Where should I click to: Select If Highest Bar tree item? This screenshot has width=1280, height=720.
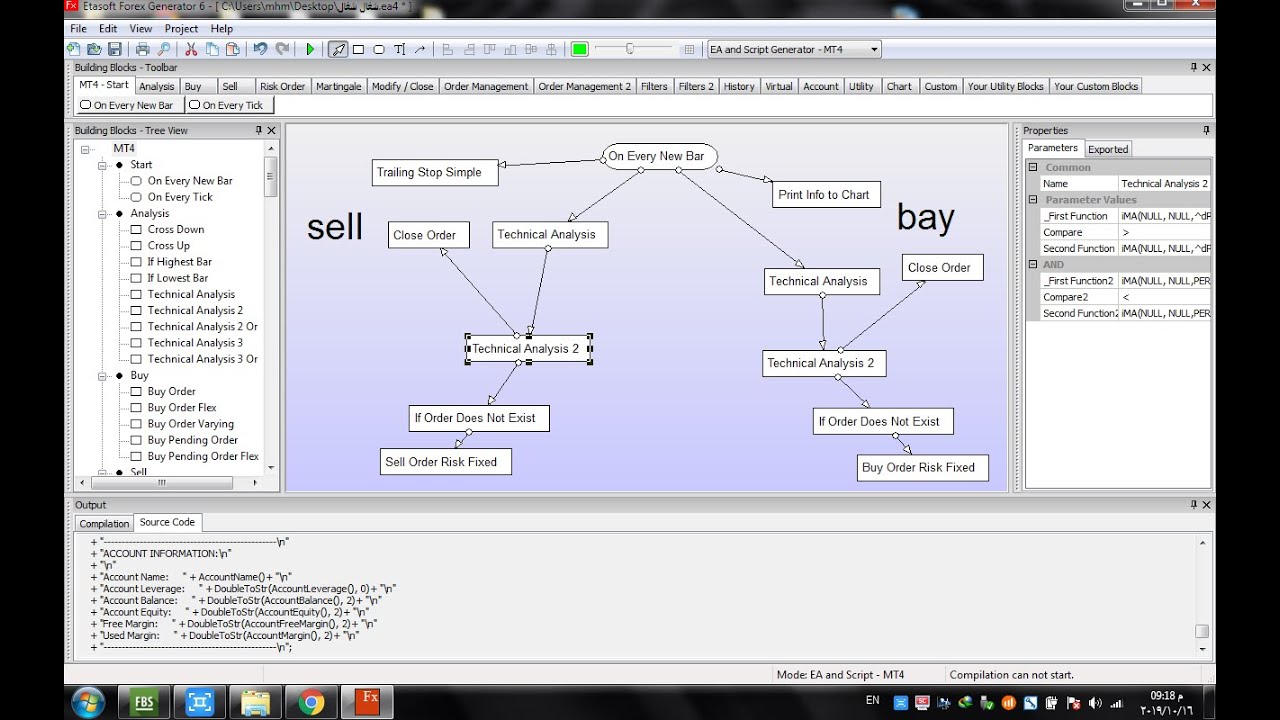(x=180, y=262)
